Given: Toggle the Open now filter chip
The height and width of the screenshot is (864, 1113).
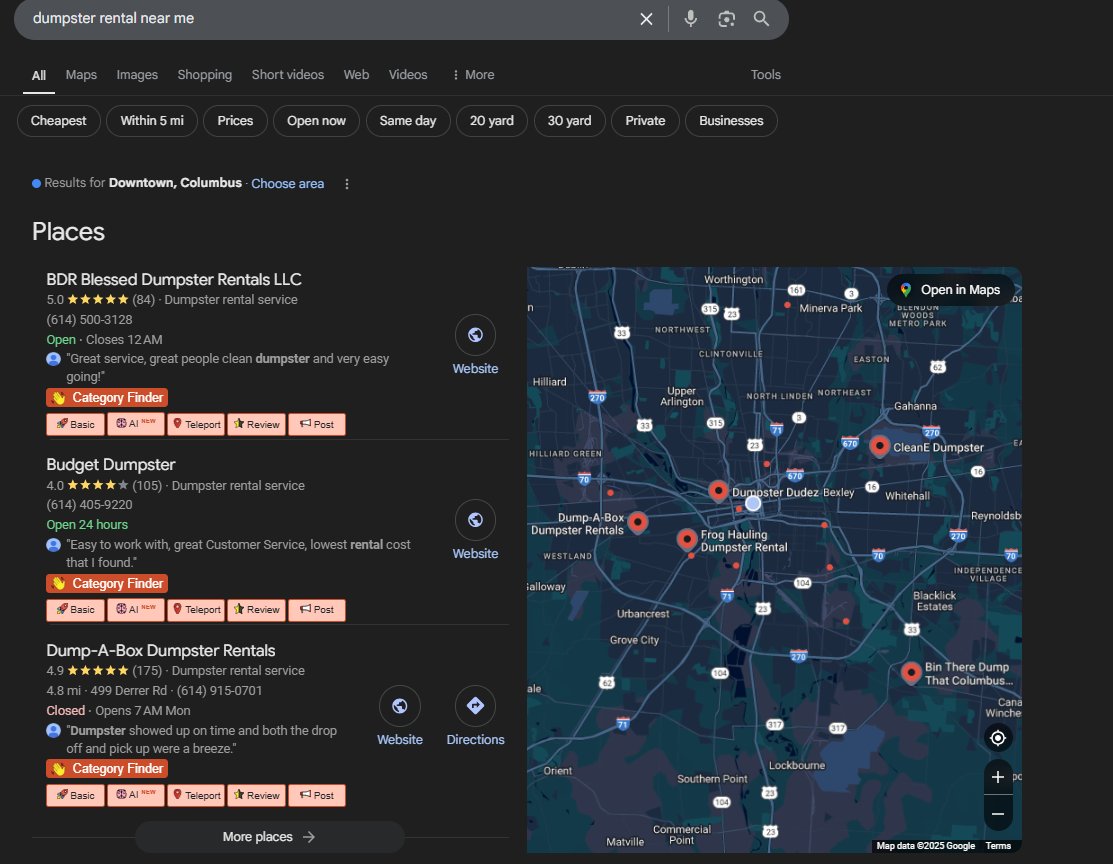Looking at the screenshot, I should pos(316,121).
